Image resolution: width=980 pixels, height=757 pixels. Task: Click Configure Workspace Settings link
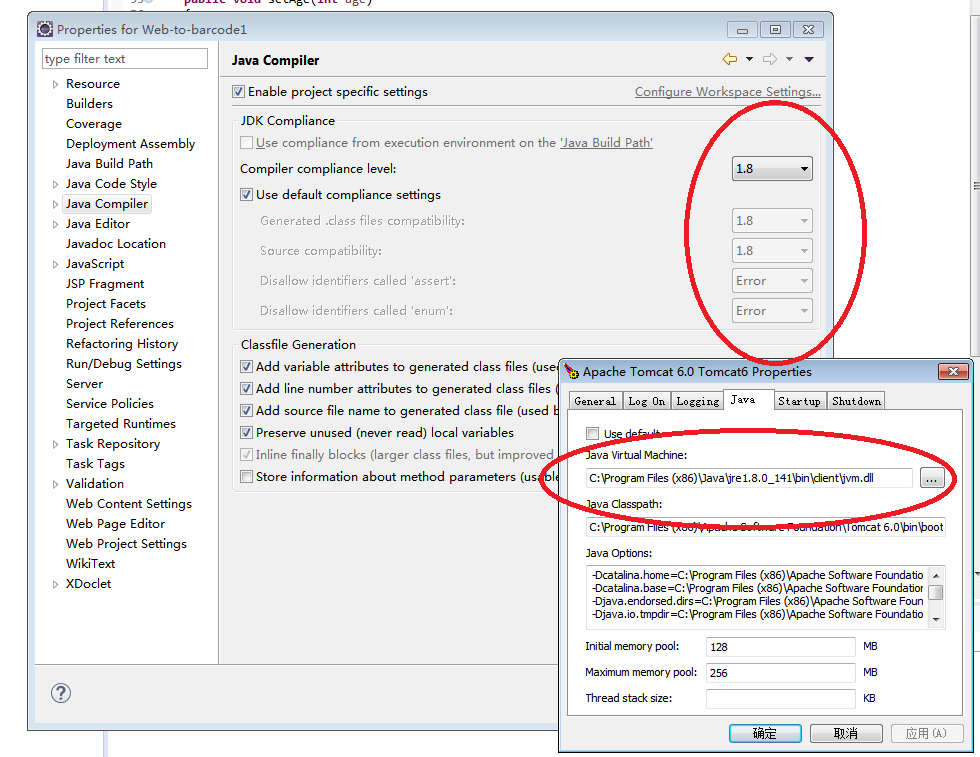728,92
